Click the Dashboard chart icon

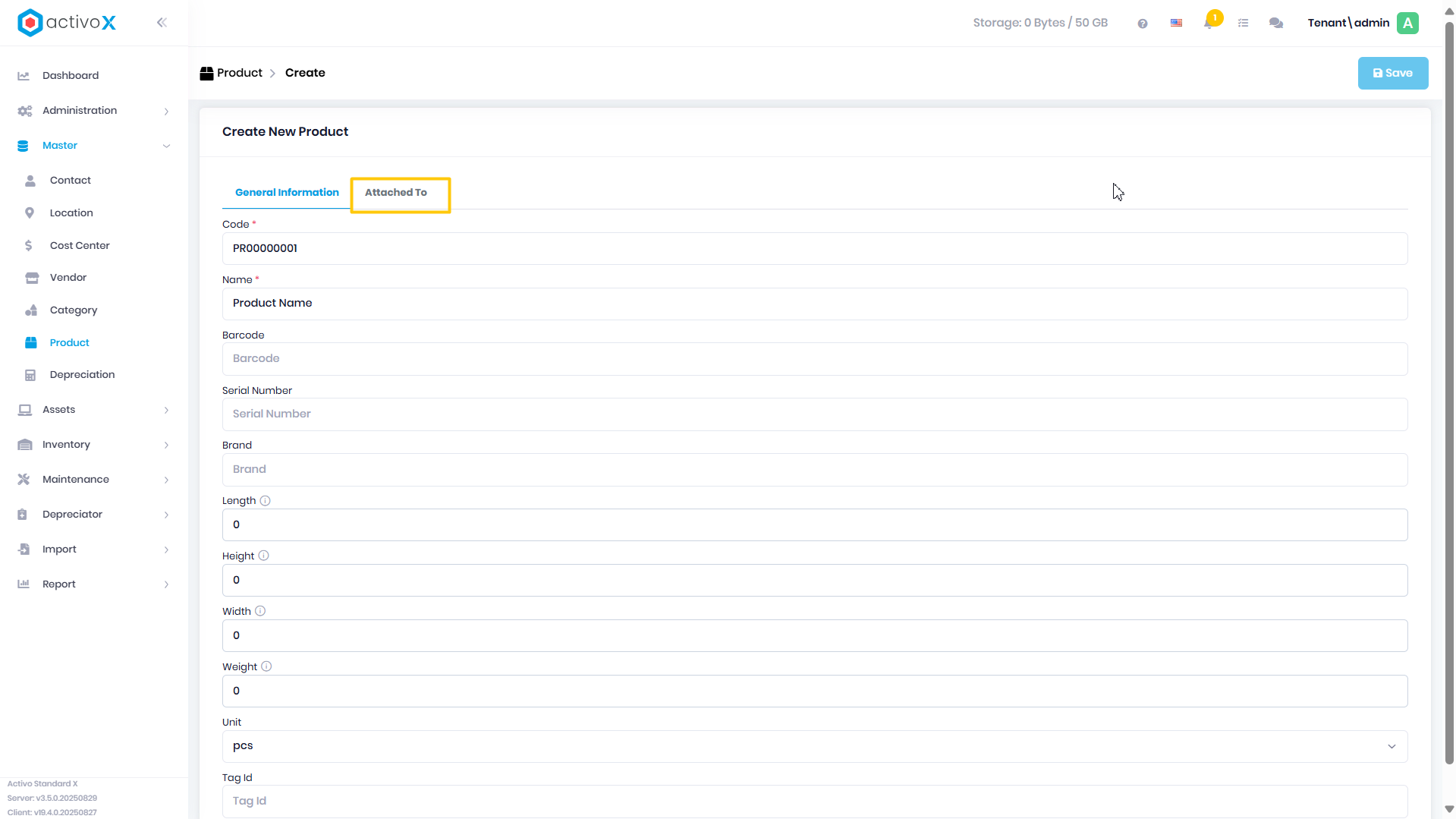point(24,76)
